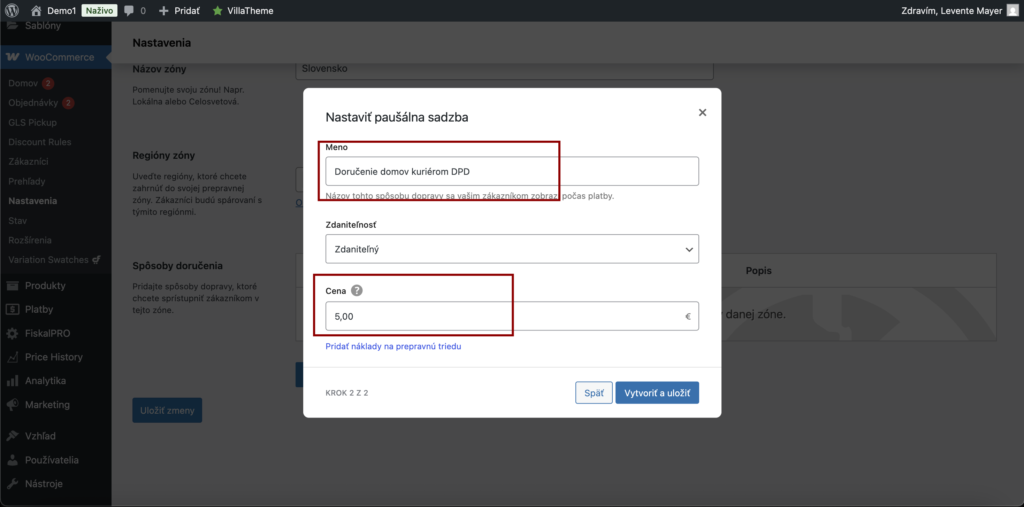
Task: Click the user avatar in admin bar
Action: pyautogui.click(x=1011, y=10)
